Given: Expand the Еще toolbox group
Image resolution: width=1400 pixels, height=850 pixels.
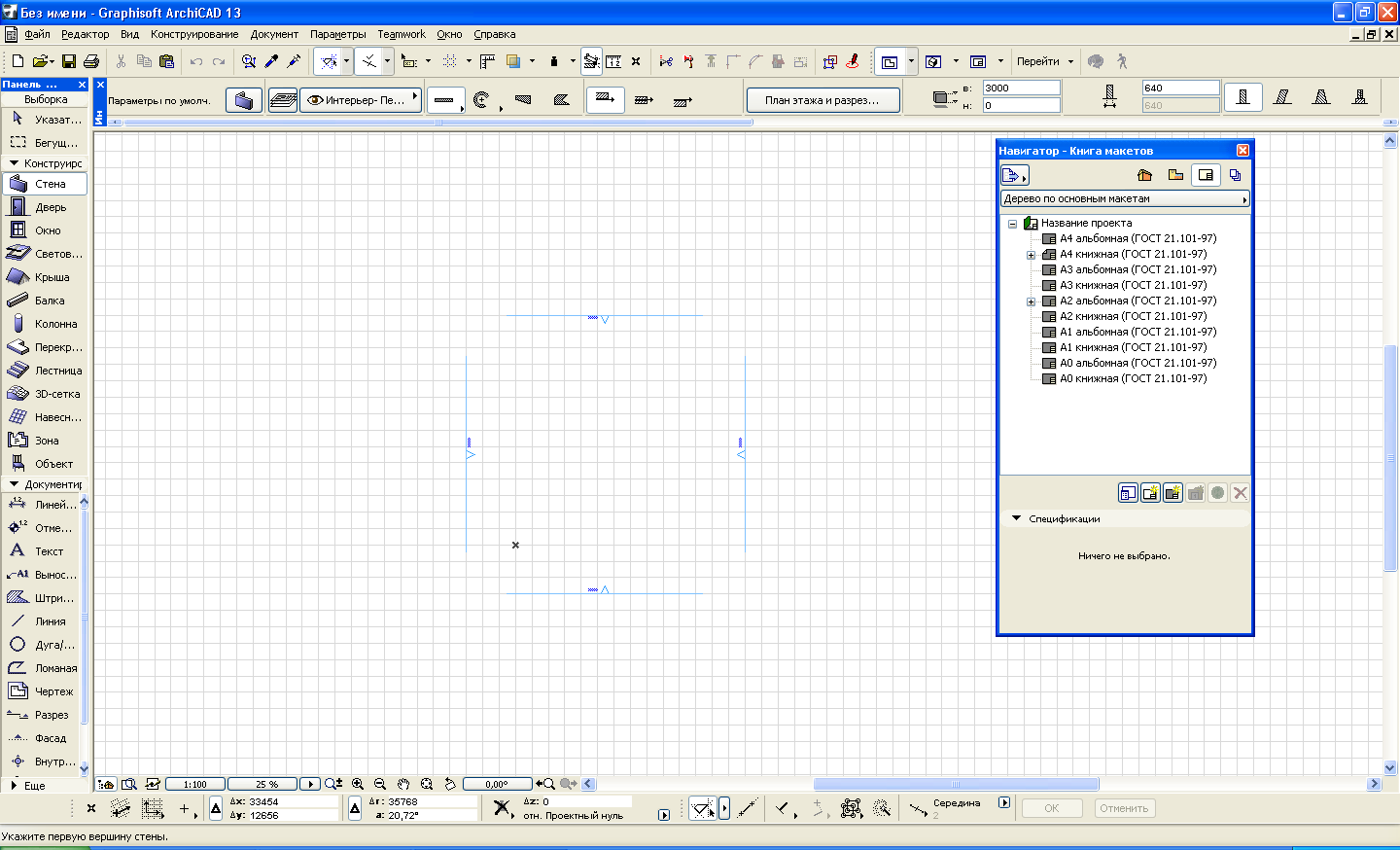Looking at the screenshot, I should point(14,785).
